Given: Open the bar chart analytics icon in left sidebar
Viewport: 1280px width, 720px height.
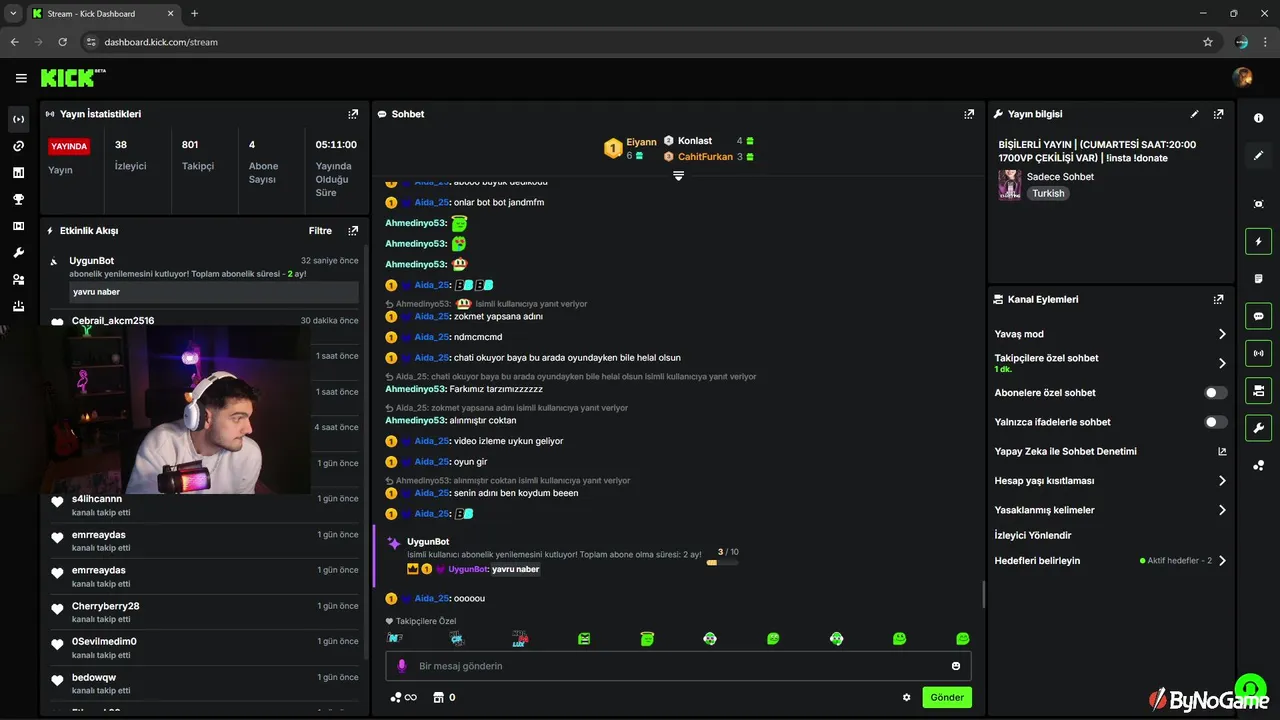Looking at the screenshot, I should click(x=18, y=173).
